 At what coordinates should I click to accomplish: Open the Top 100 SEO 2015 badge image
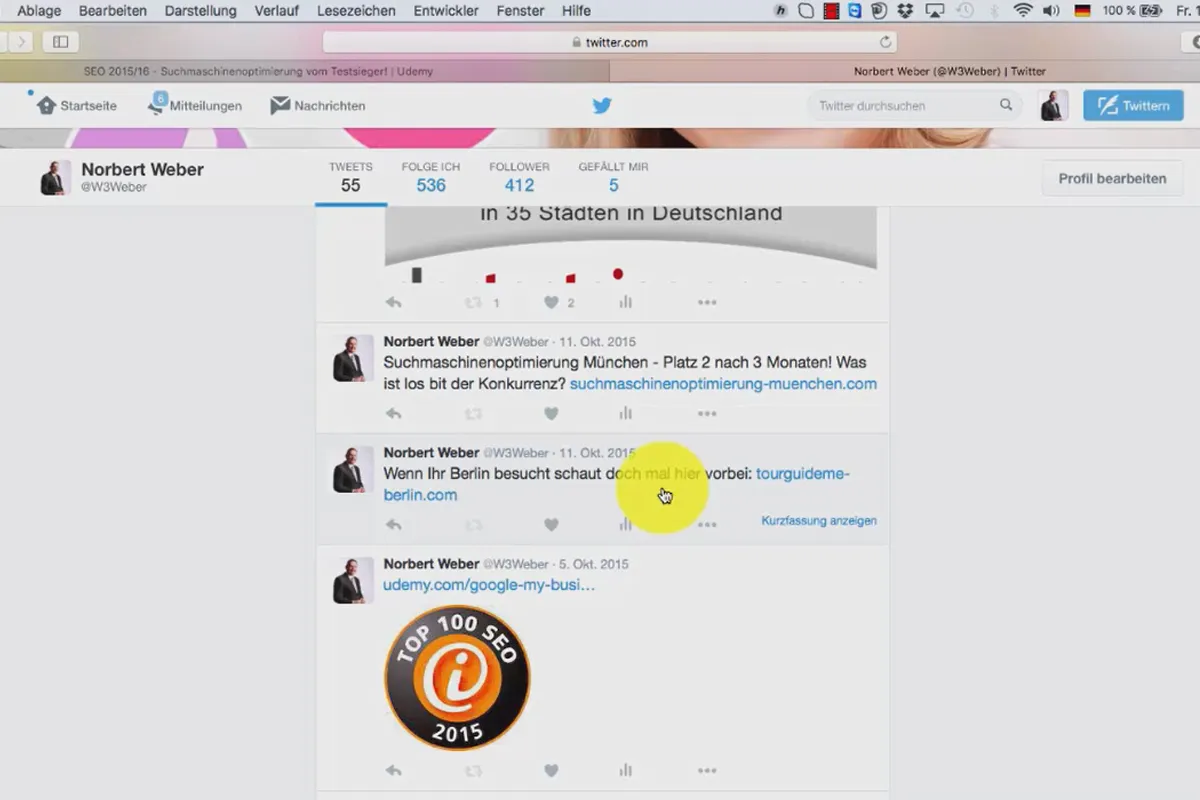pos(458,677)
